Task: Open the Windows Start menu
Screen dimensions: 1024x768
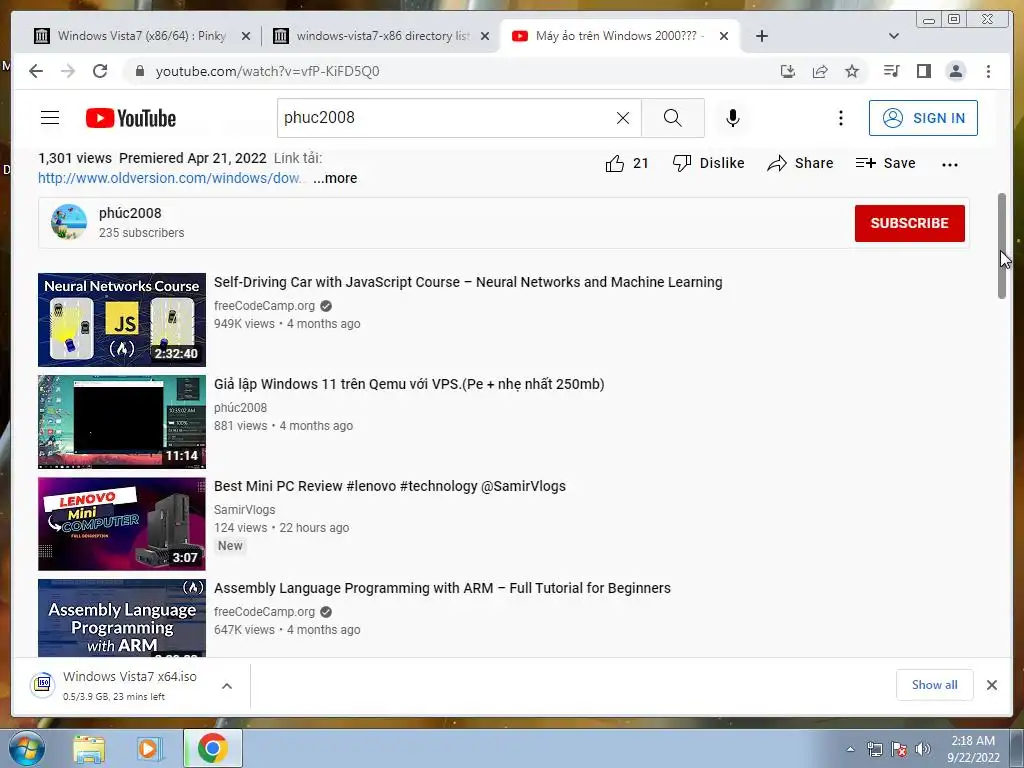Action: (27, 748)
